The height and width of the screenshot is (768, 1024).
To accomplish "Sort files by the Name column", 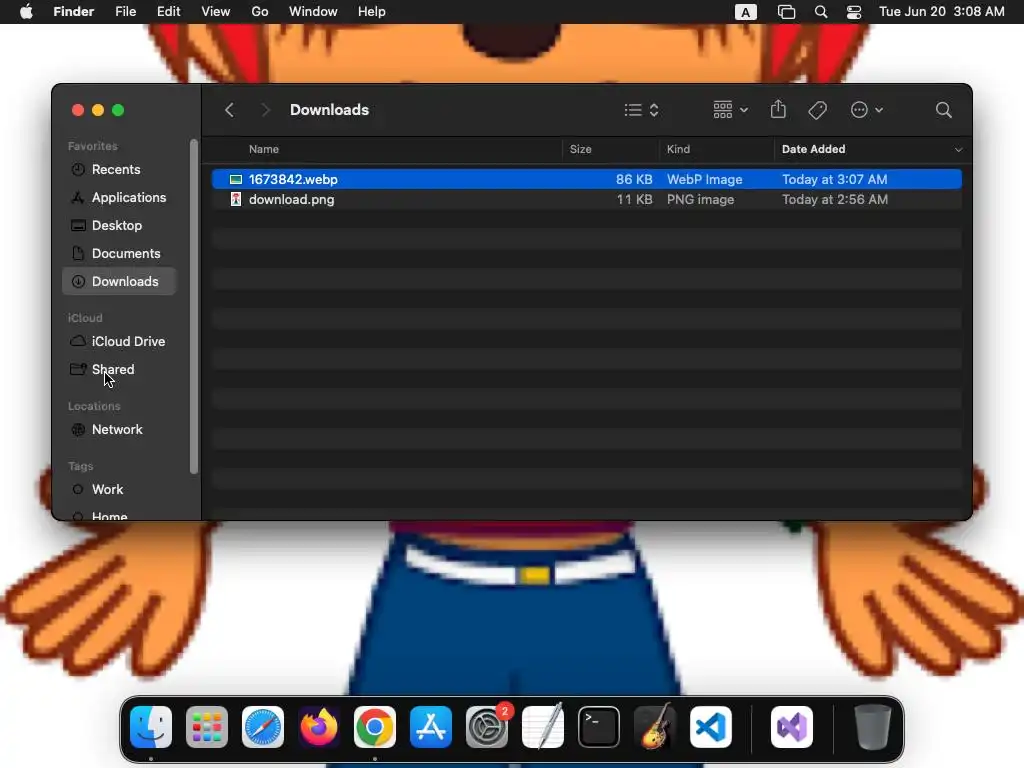I will tap(263, 149).
